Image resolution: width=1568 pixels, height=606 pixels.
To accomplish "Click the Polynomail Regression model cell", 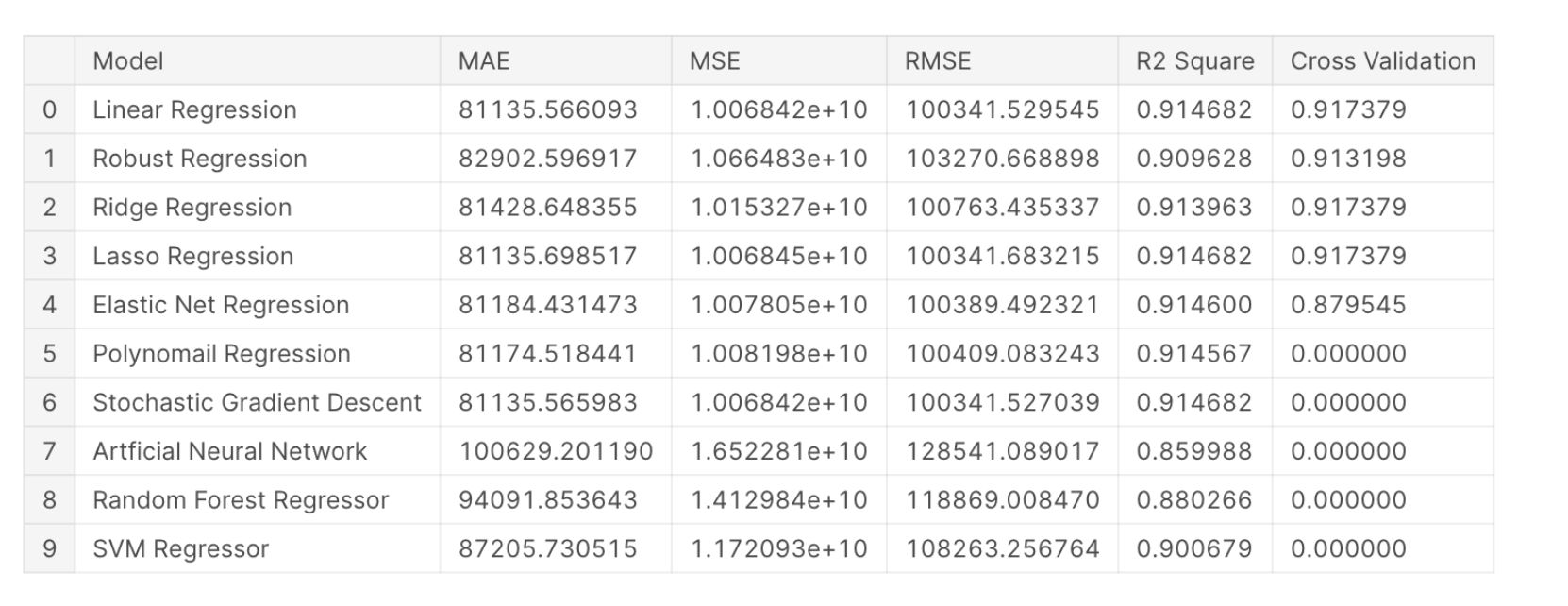I will coord(222,354).
